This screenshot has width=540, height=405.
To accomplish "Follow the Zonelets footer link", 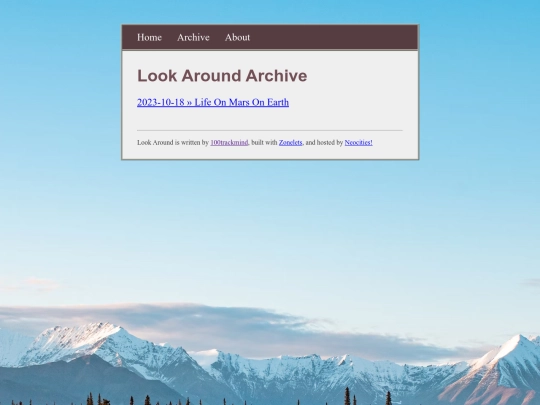I will (x=290, y=142).
